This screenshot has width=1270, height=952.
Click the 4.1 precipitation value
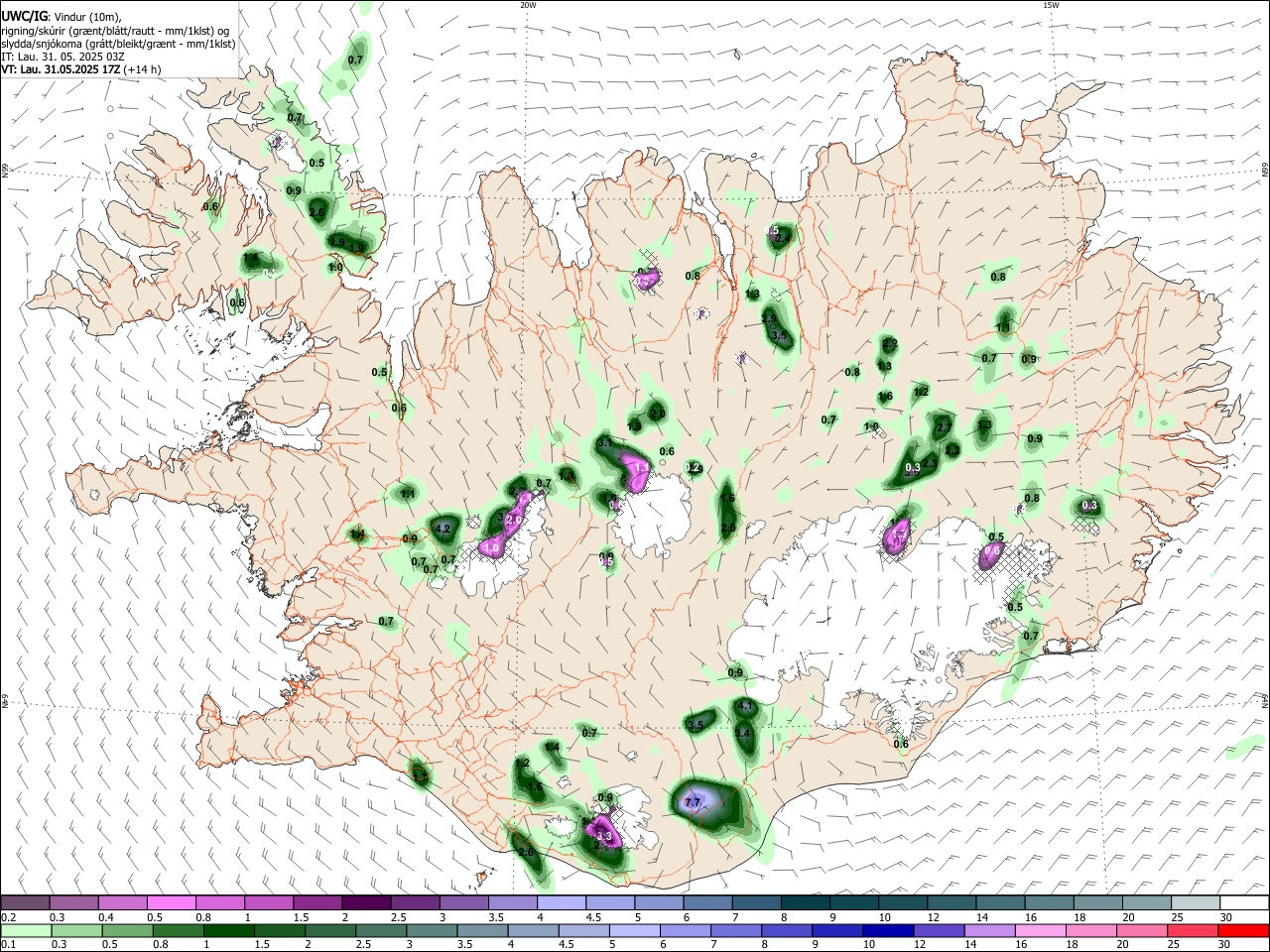(746, 706)
